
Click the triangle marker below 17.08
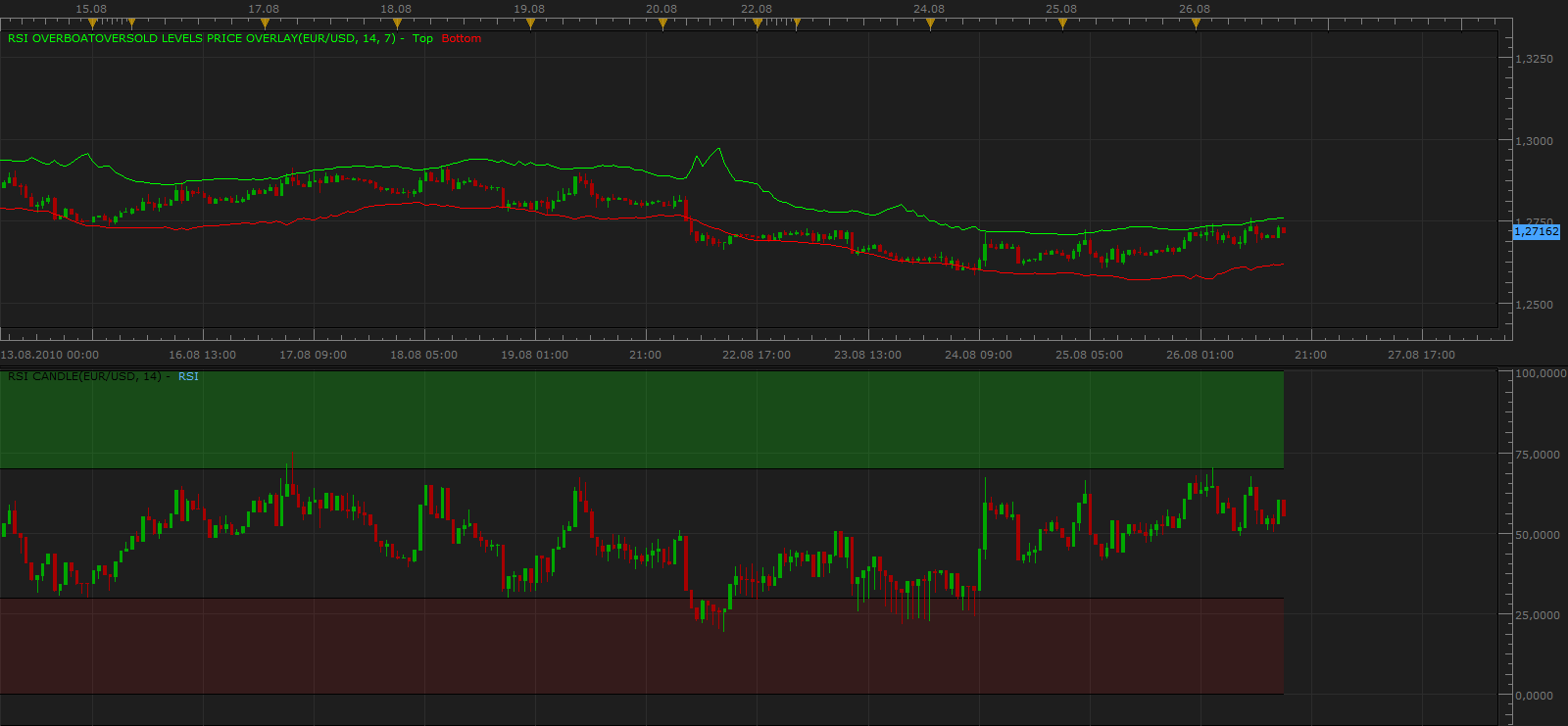tap(265, 24)
